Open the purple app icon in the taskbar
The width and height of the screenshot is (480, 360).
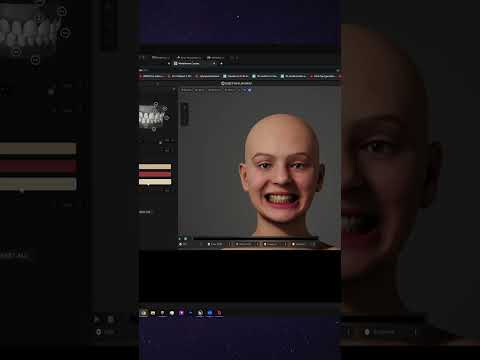(x=181, y=313)
